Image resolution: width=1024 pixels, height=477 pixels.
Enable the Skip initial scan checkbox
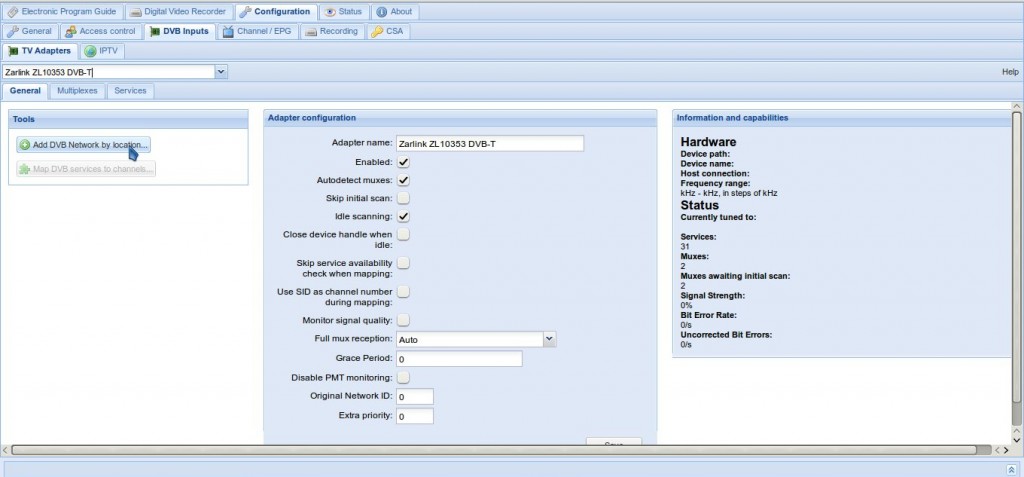pyautogui.click(x=404, y=197)
